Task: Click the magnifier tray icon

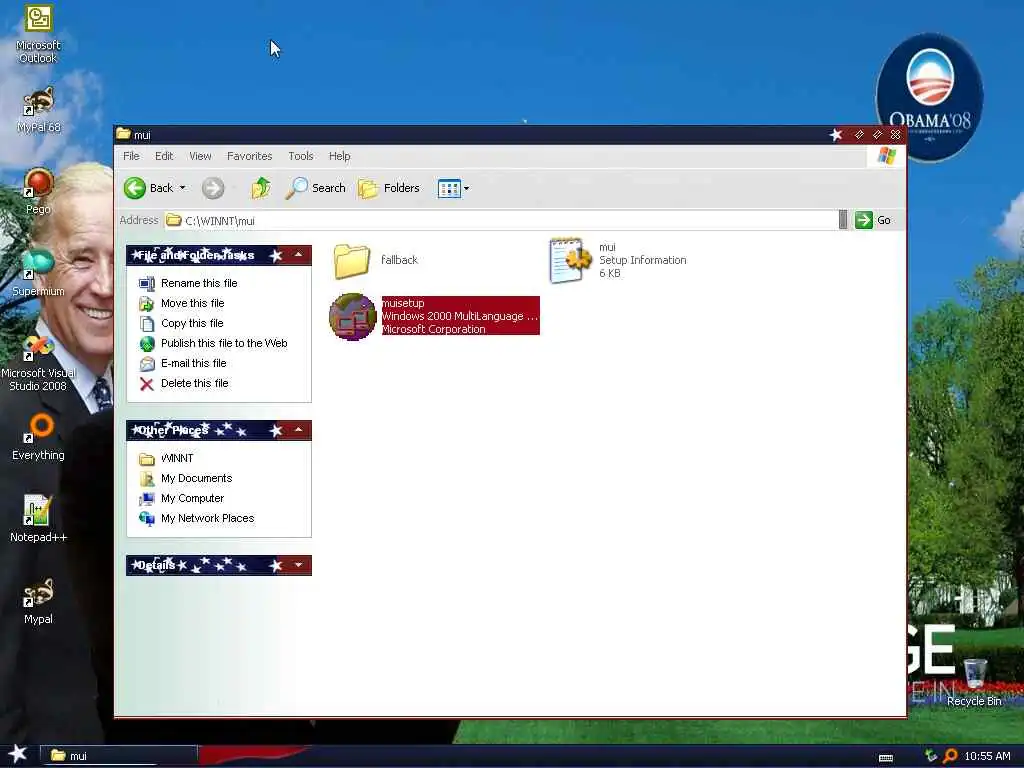Action: (x=950, y=756)
